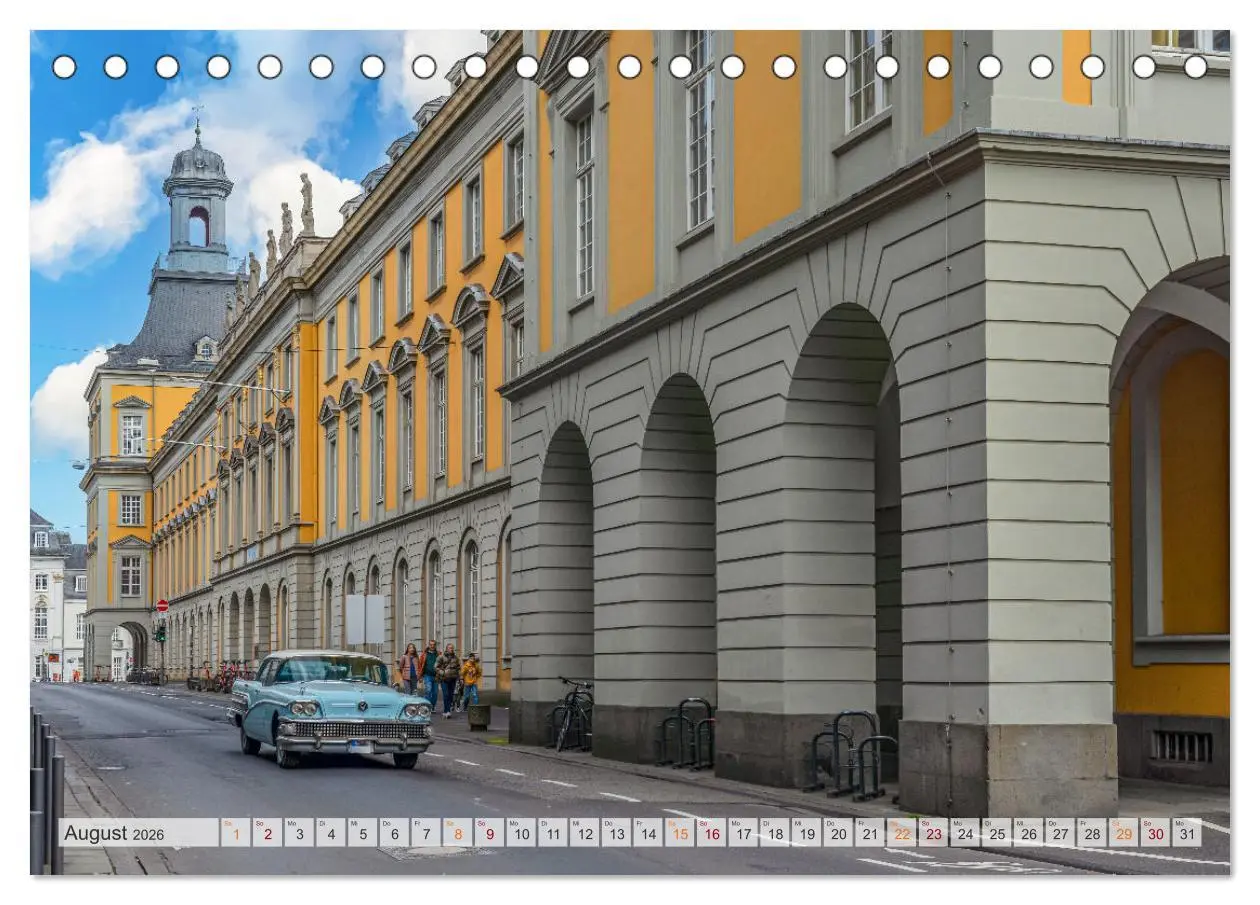1260x905 pixels.
Task: Choose date cell 13
Action: point(616,833)
